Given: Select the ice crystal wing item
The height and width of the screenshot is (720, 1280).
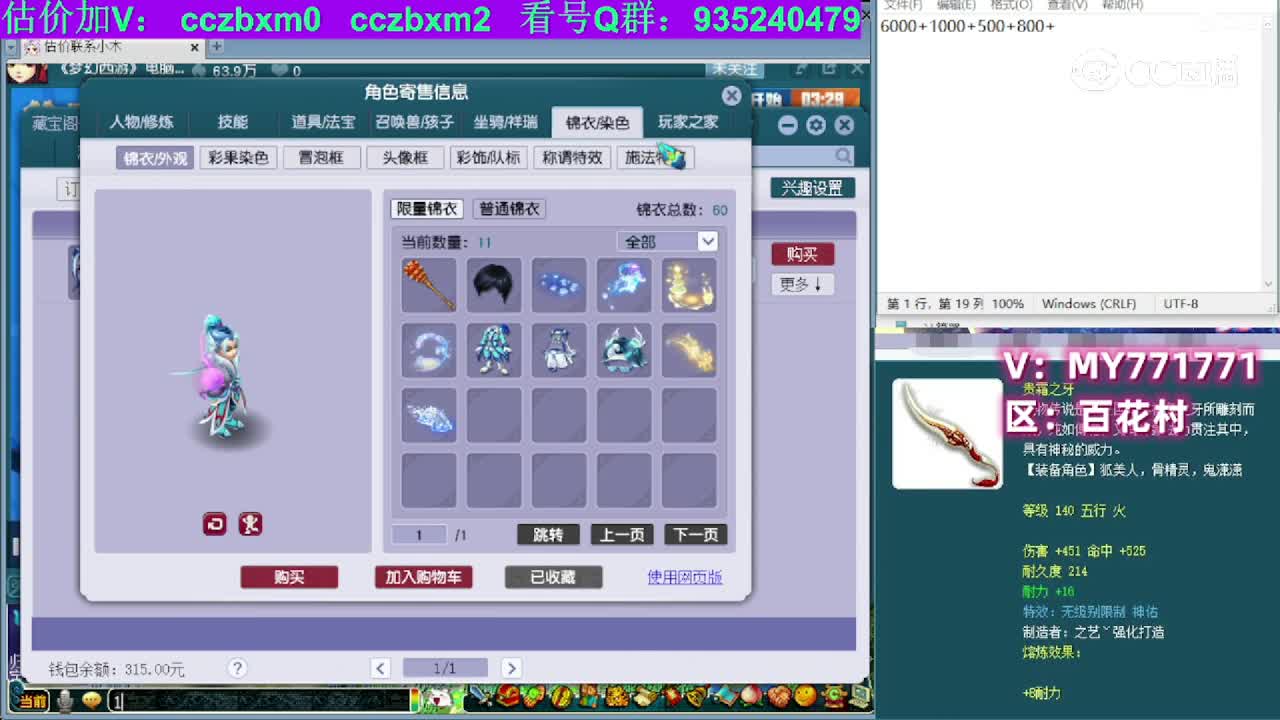Looking at the screenshot, I should pos(429,415).
